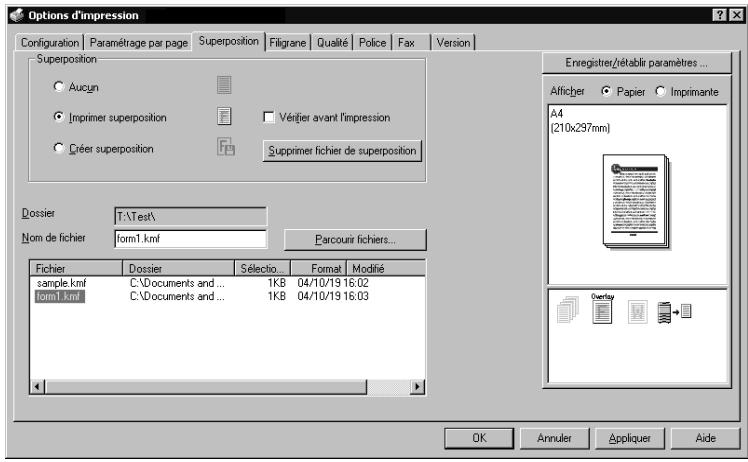Close the Options d'impression dialog
748x462 pixels.
tap(736, 15)
